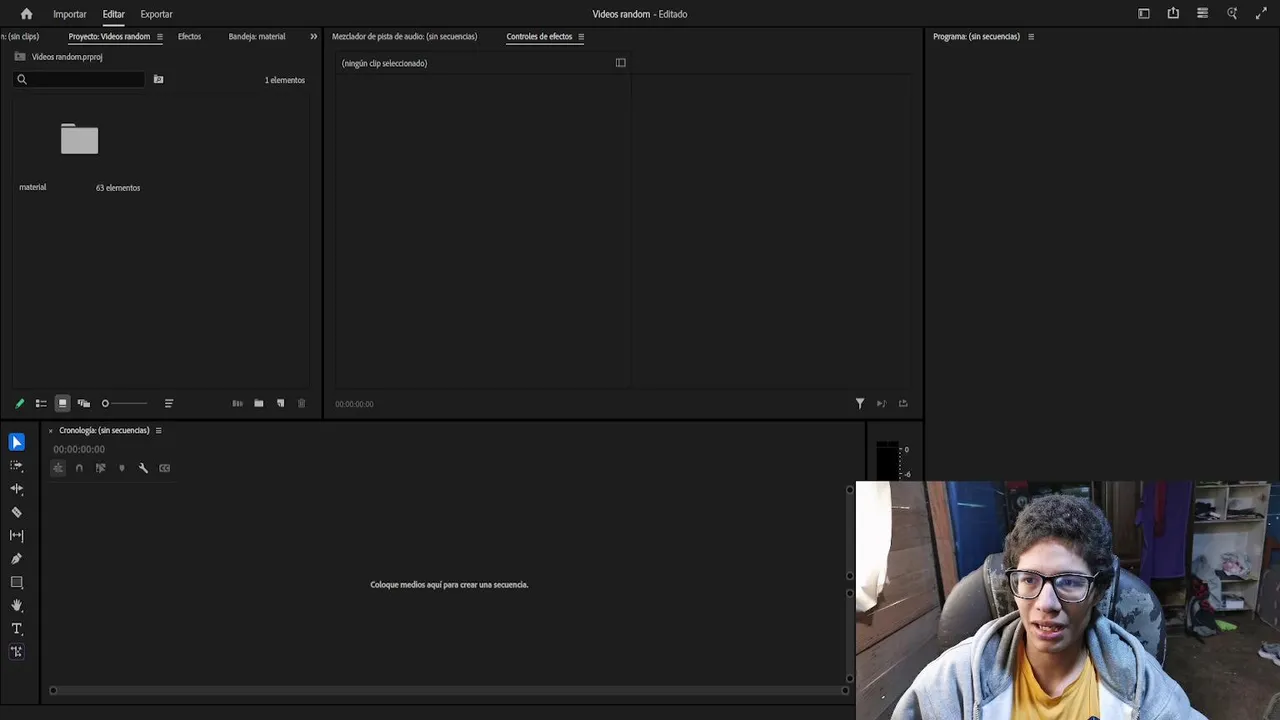Toggle the effect controls timeline view icon
This screenshot has width=1280, height=720.
click(x=620, y=63)
